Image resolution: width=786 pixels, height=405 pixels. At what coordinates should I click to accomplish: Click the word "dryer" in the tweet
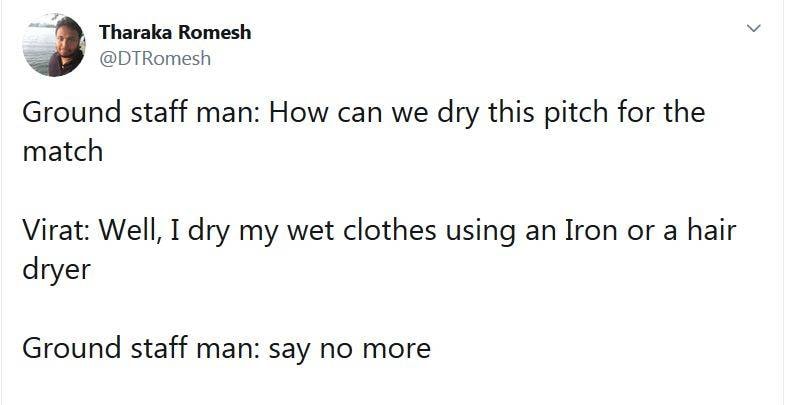click(x=57, y=270)
